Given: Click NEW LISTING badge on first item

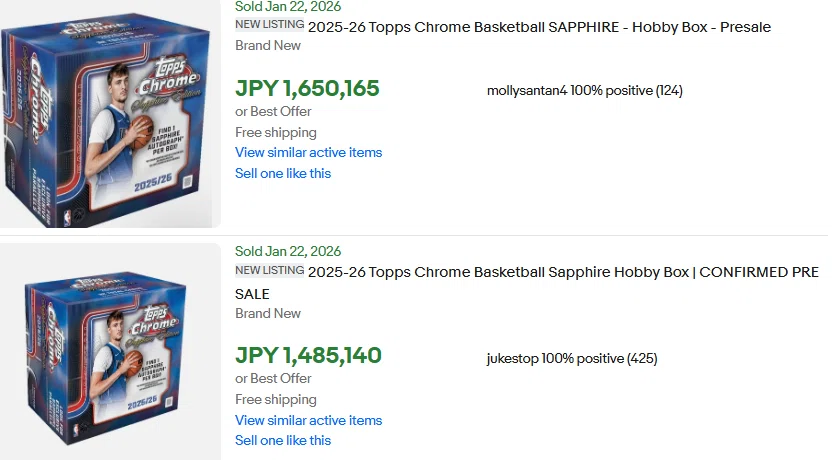Looking at the screenshot, I should (x=270, y=25).
